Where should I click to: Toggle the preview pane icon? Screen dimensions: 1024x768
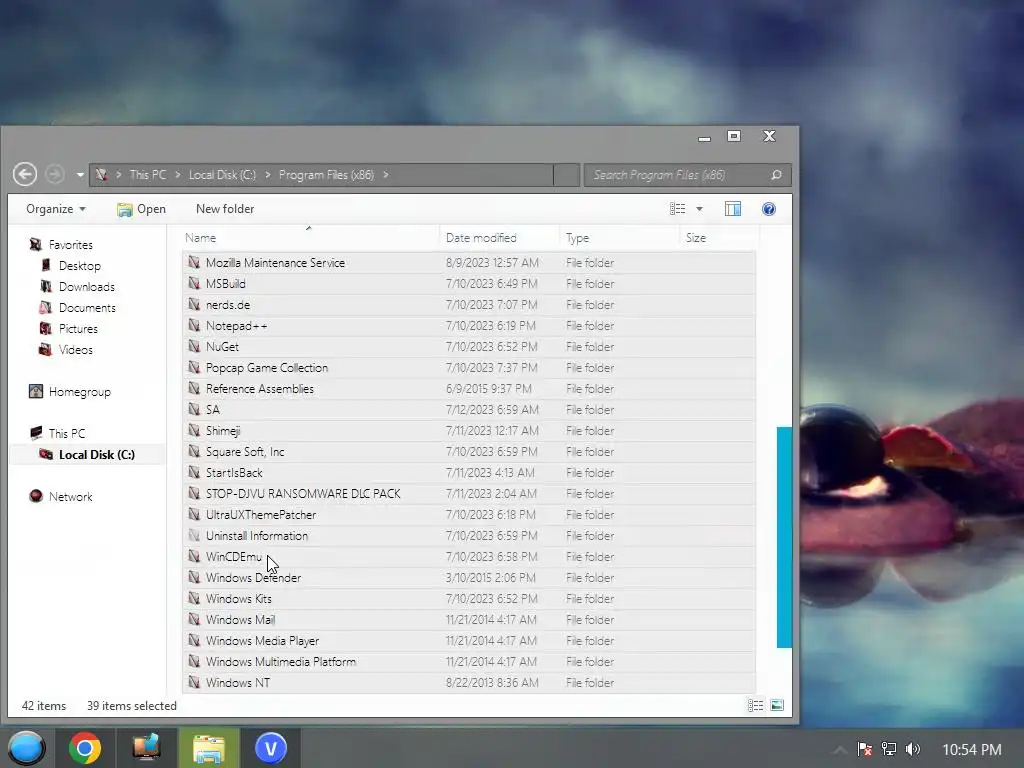click(733, 209)
